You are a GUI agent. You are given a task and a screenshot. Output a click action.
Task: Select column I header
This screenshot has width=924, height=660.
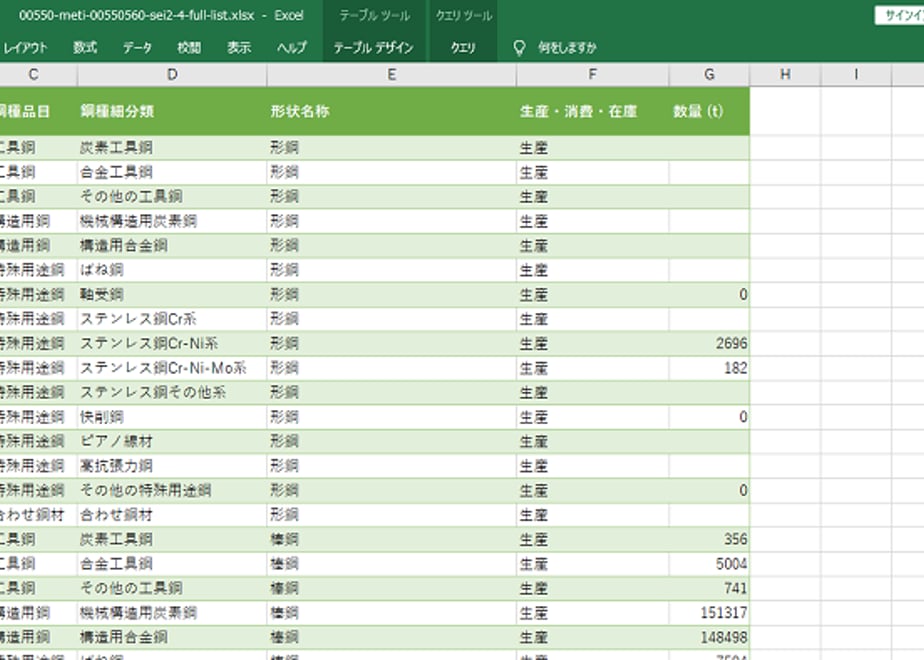(x=856, y=75)
